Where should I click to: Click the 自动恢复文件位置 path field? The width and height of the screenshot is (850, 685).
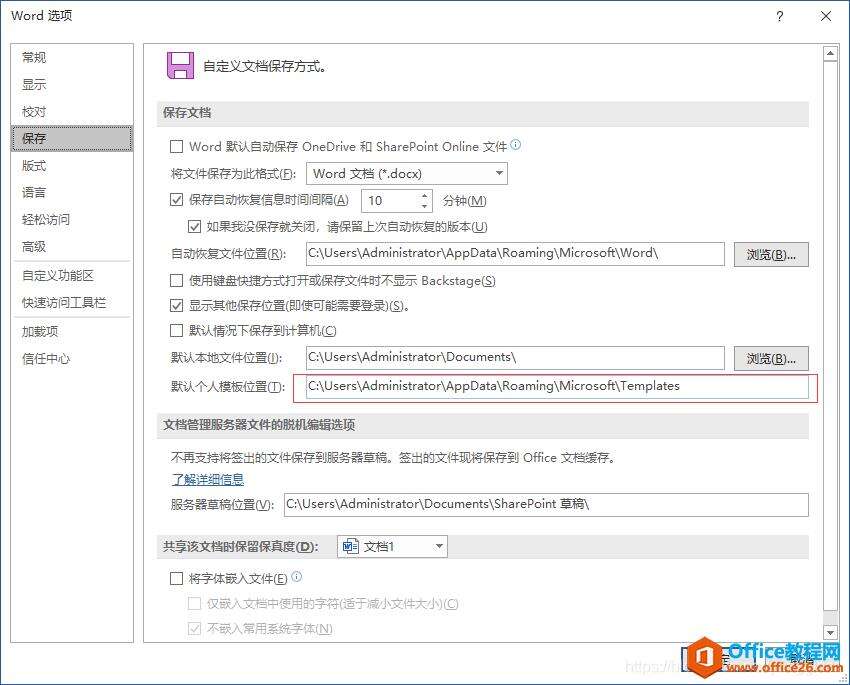tap(515, 254)
